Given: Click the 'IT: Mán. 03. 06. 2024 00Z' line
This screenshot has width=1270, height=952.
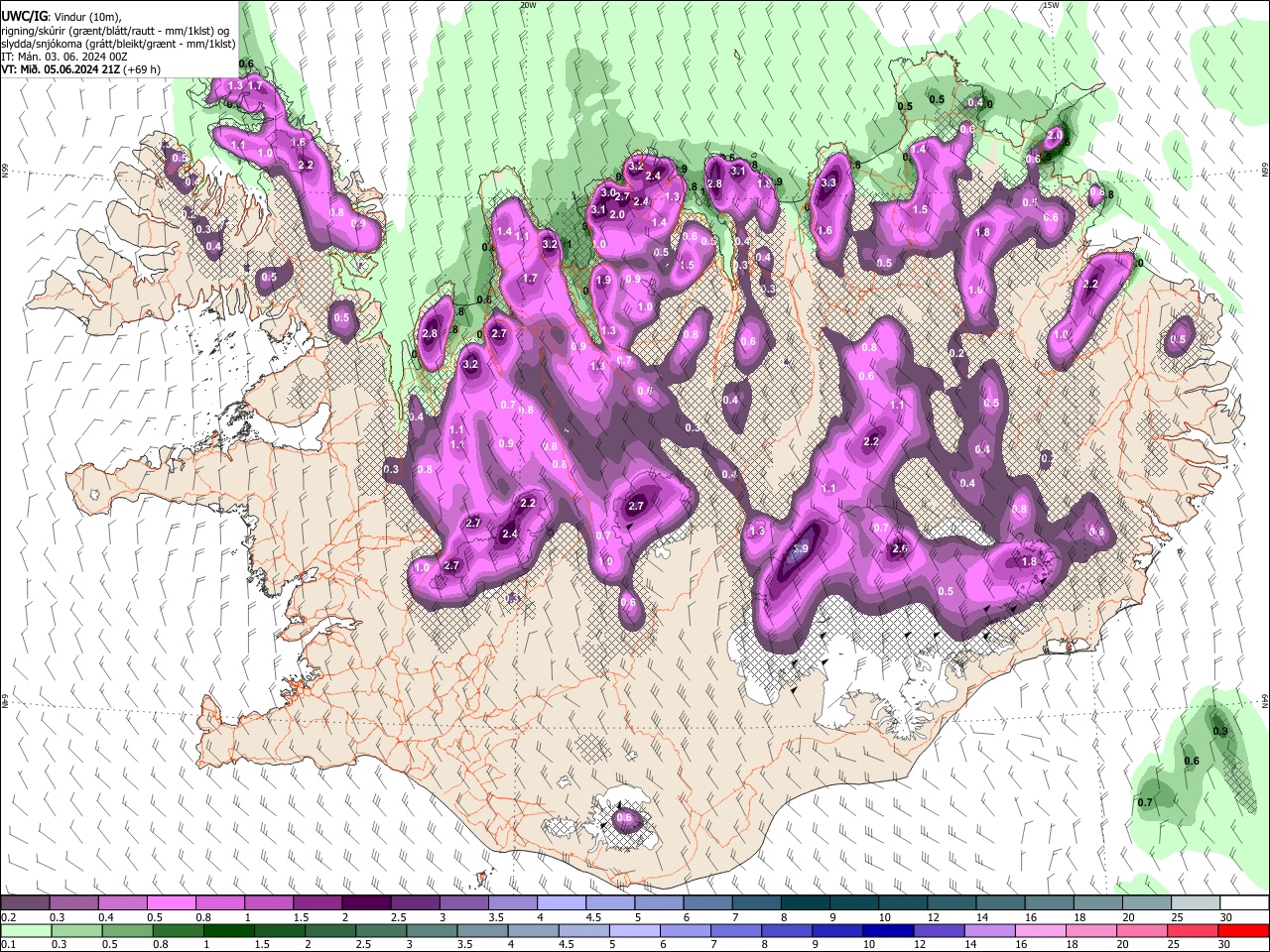Looking at the screenshot, I should pos(63,58).
